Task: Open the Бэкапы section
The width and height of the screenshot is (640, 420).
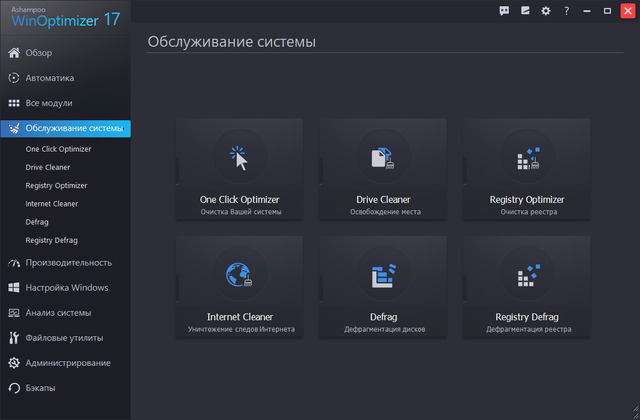Action: pyautogui.click(x=41, y=387)
